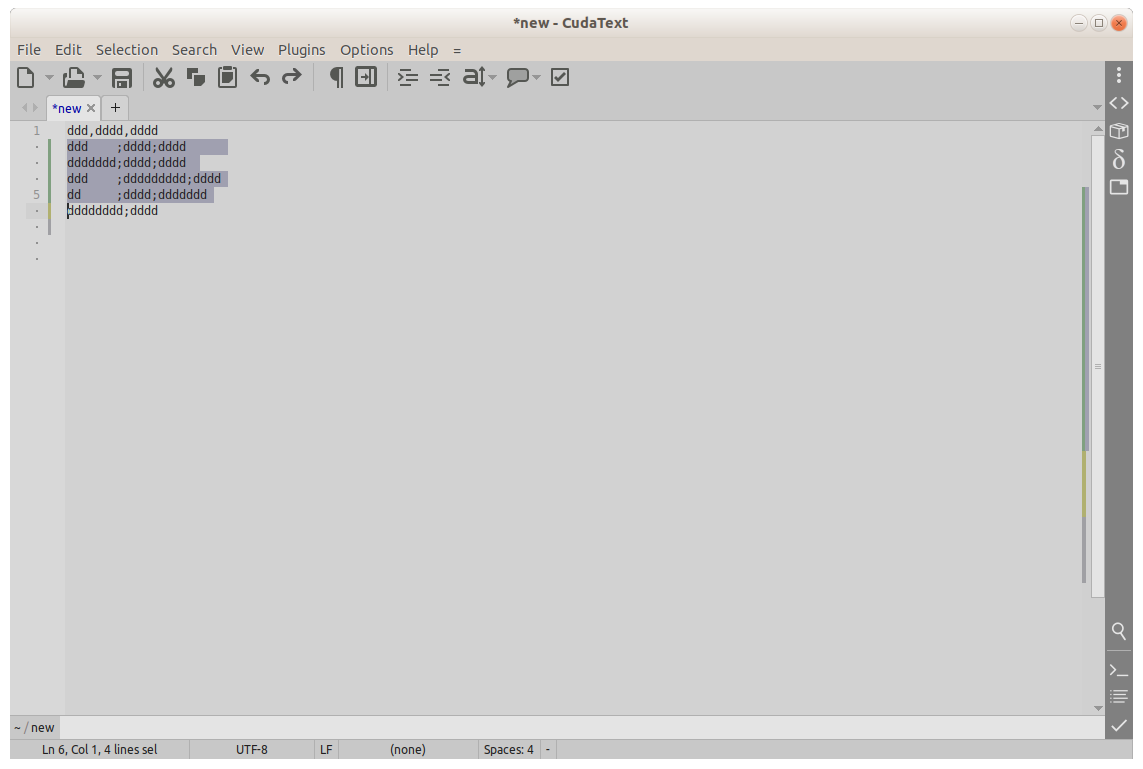This screenshot has width=1143, height=769.
Task: Toggle the minimap icon in the toolbar
Action: pos(366,77)
